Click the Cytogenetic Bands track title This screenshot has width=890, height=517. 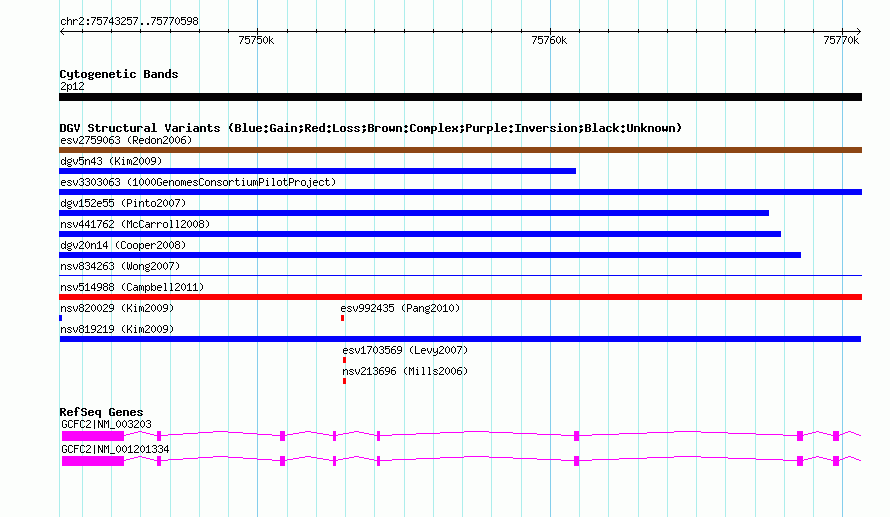tap(119, 74)
